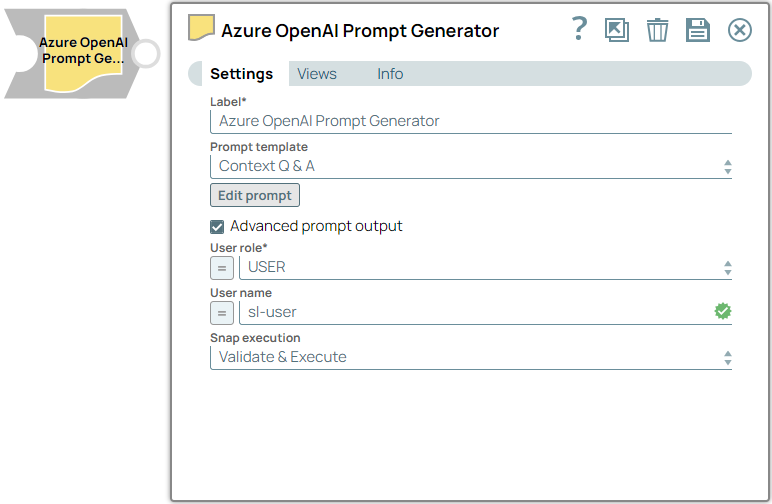Open the User role dropdown

click(x=485, y=267)
